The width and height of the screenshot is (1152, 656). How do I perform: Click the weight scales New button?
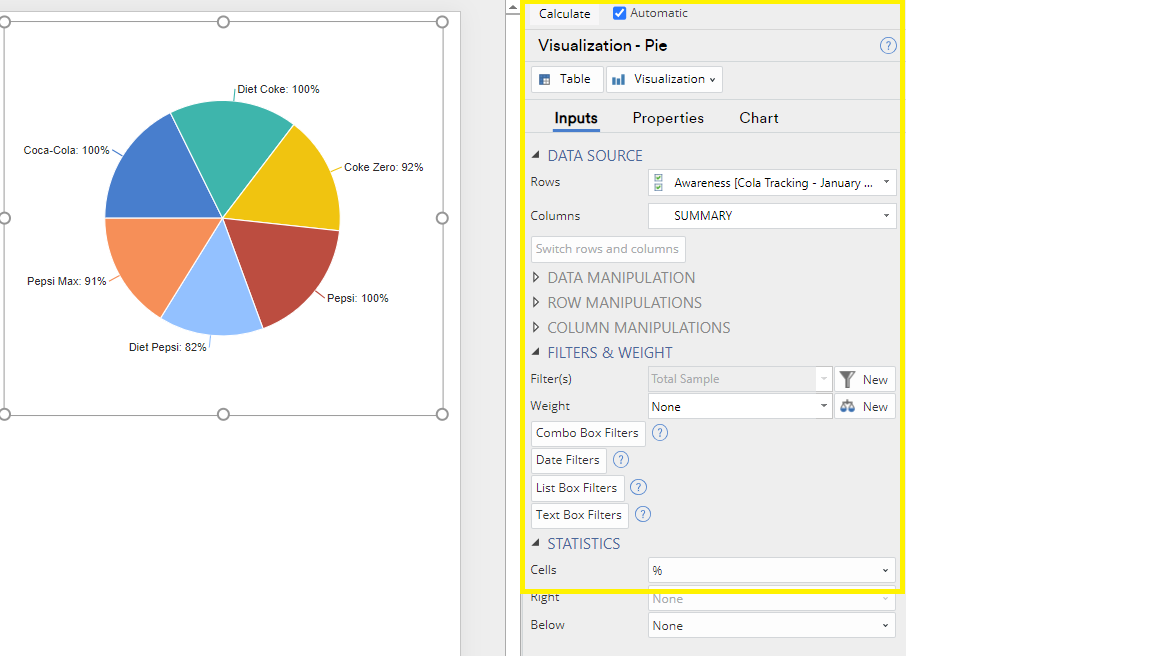click(x=865, y=406)
